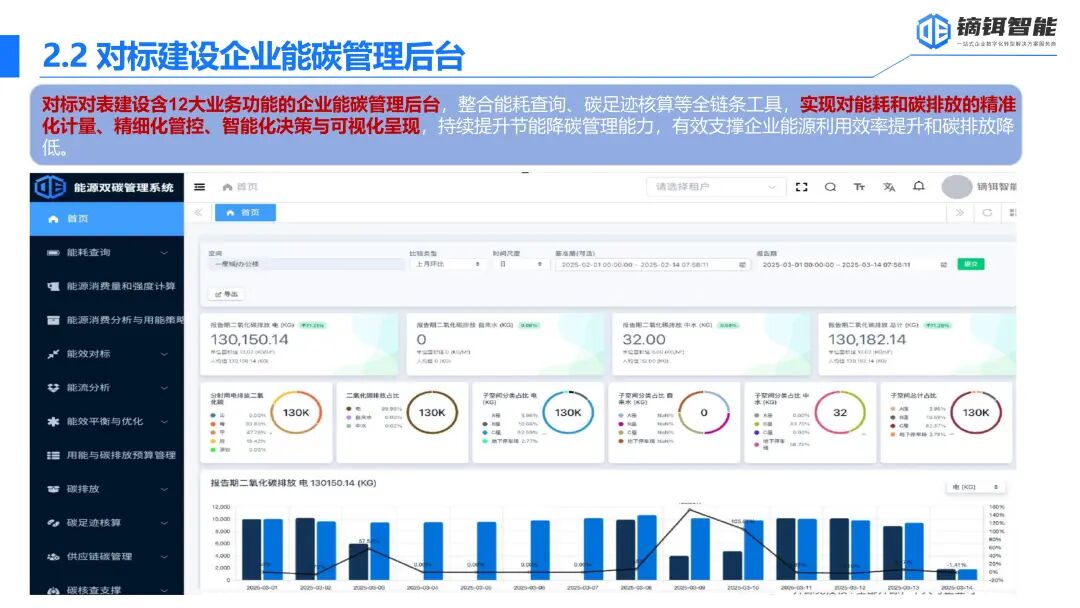This screenshot has width=1080, height=608.
Task: Click the refresh icon on tab bar
Action: (987, 212)
